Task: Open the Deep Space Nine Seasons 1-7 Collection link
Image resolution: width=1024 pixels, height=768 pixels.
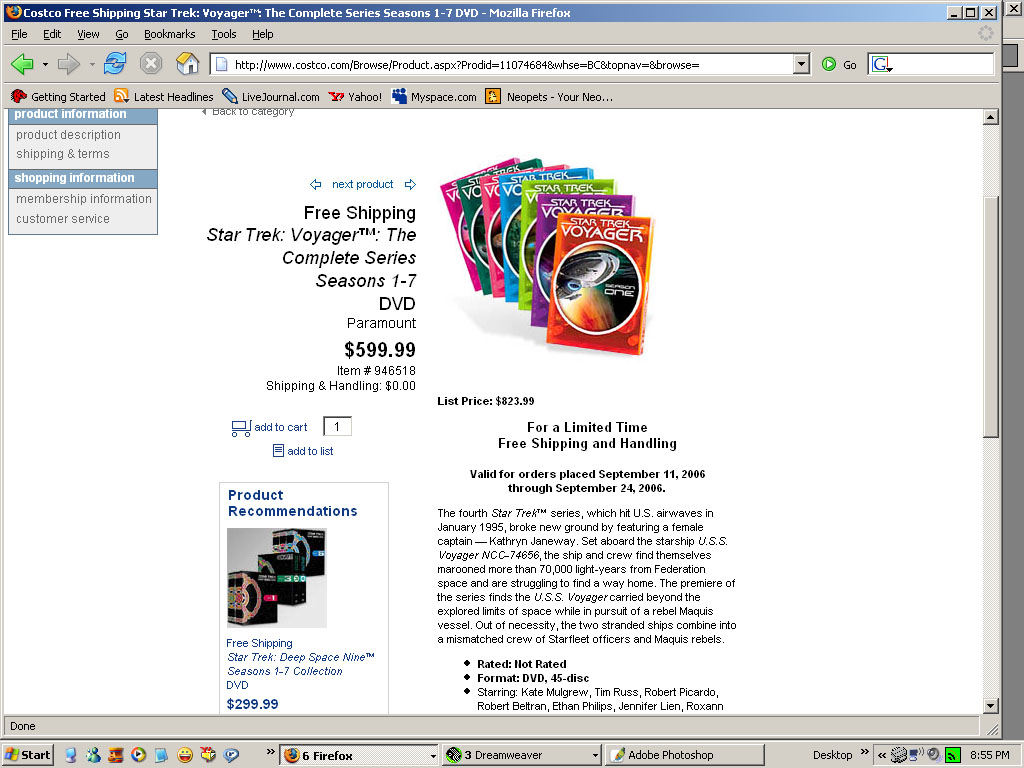Action: point(300,664)
